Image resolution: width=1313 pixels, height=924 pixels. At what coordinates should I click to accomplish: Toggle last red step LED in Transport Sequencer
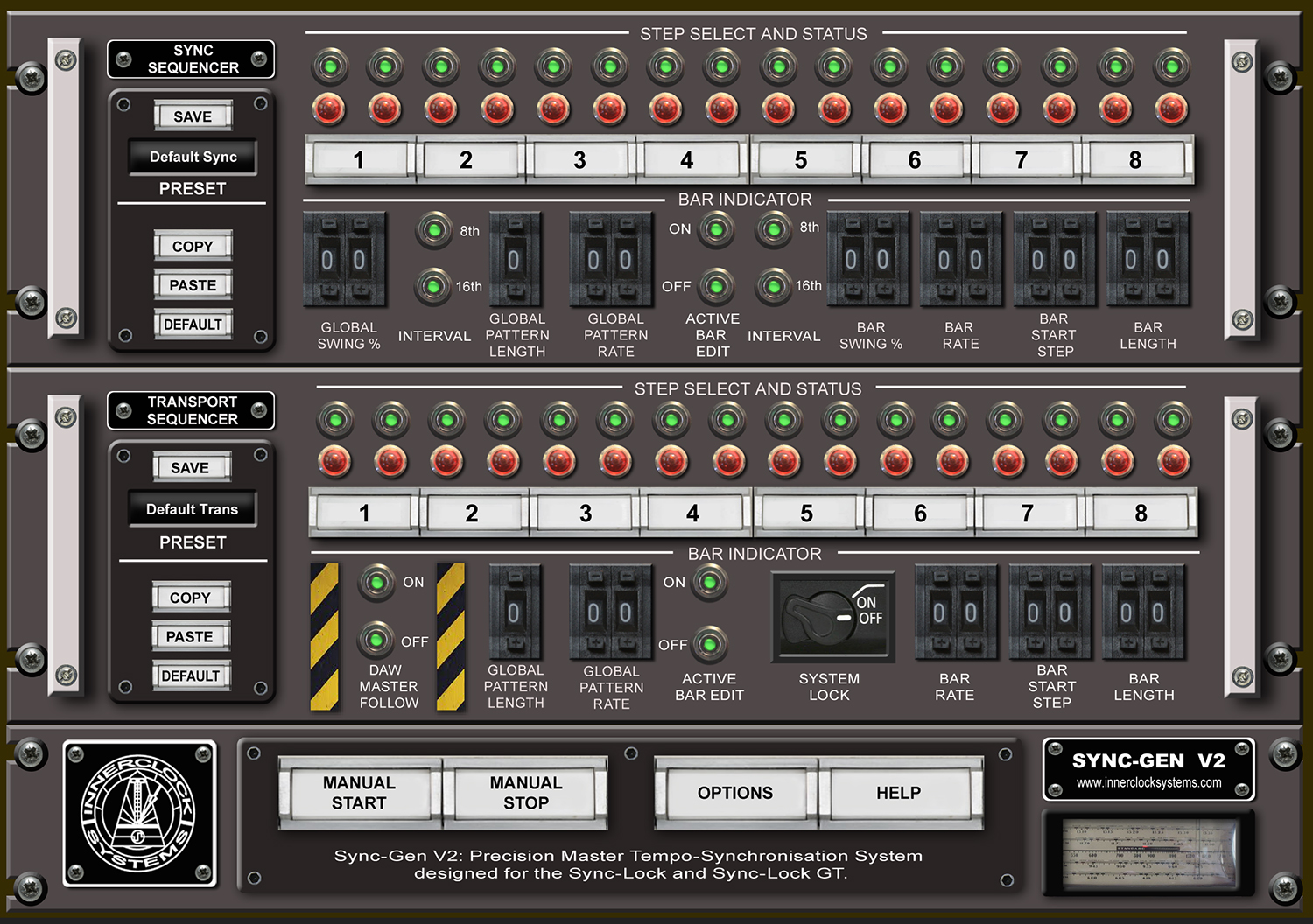point(1173,461)
